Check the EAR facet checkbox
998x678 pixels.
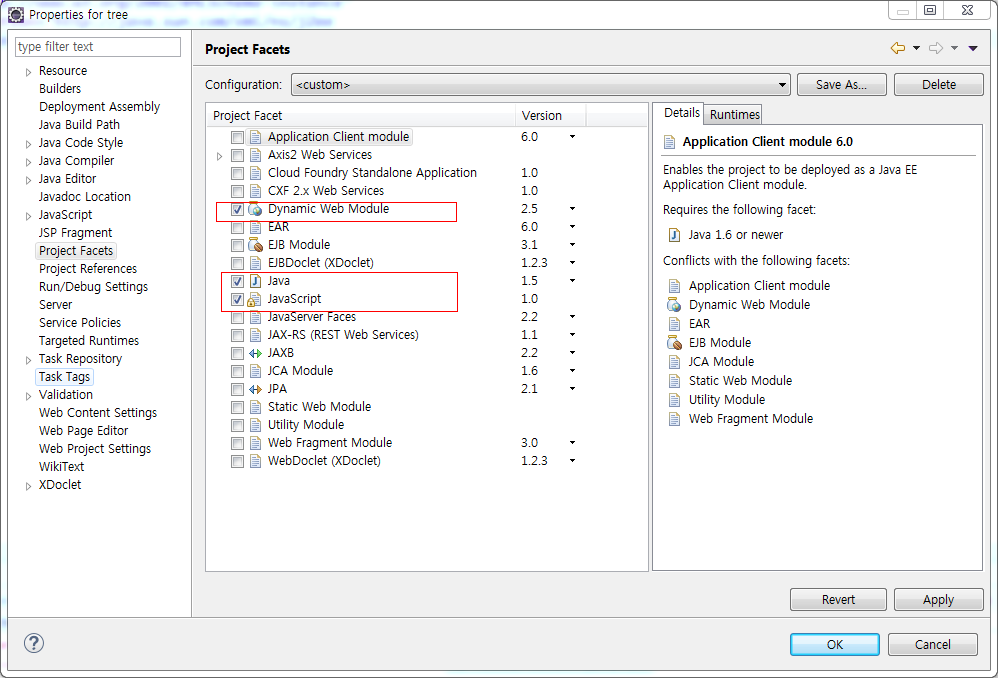click(237, 227)
